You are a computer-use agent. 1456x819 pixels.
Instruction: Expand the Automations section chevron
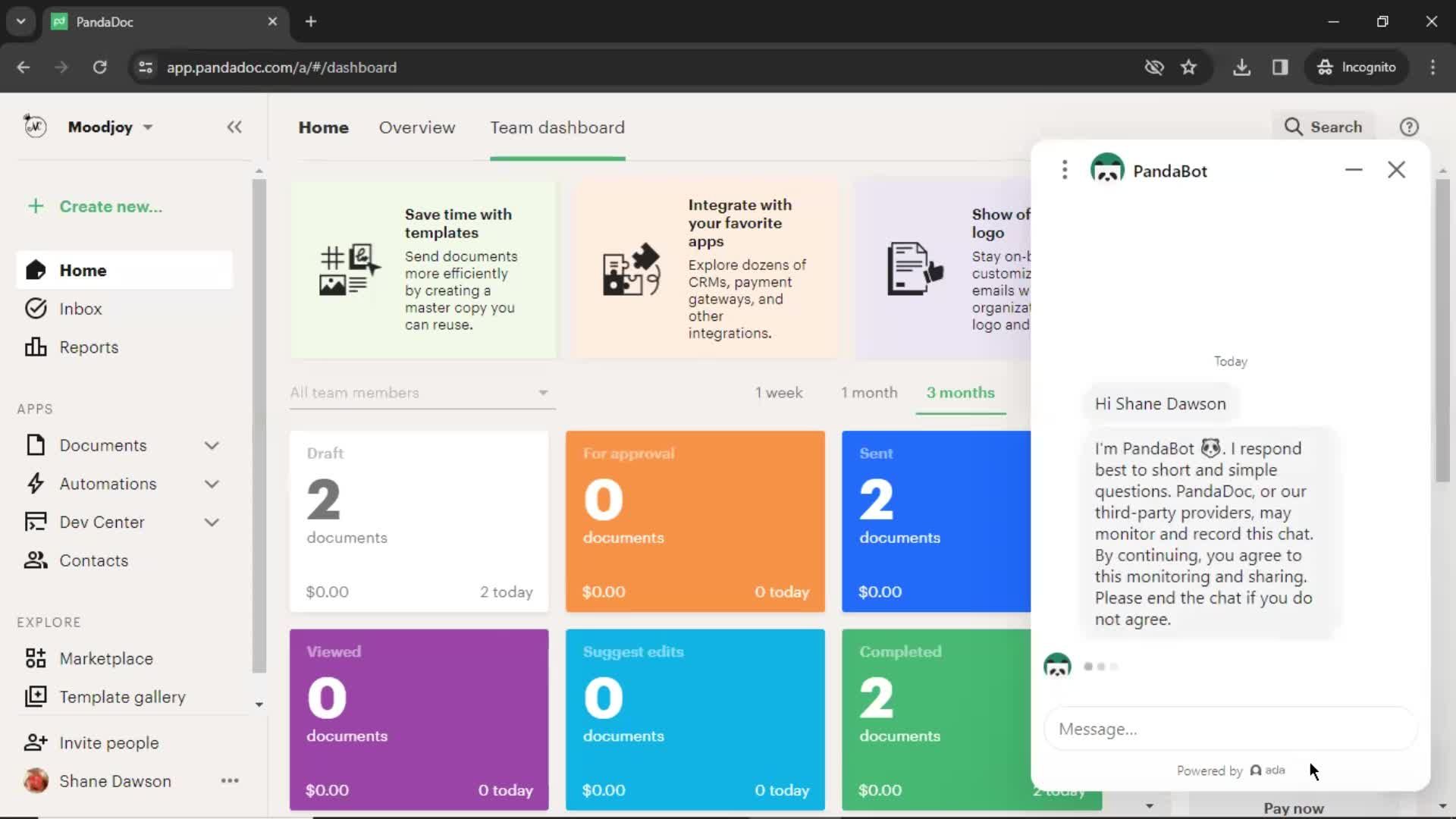(212, 484)
